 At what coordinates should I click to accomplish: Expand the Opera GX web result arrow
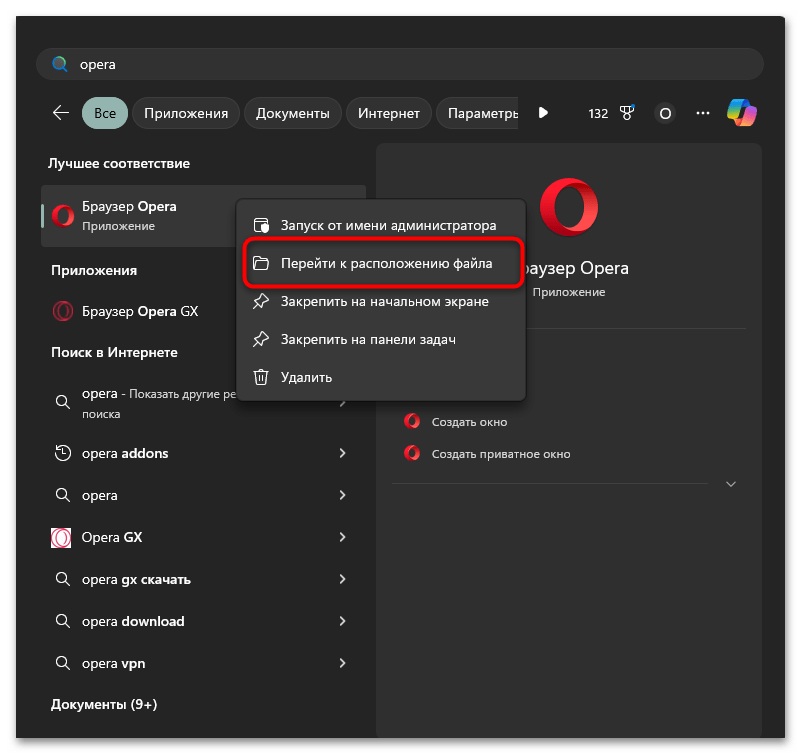[342, 537]
